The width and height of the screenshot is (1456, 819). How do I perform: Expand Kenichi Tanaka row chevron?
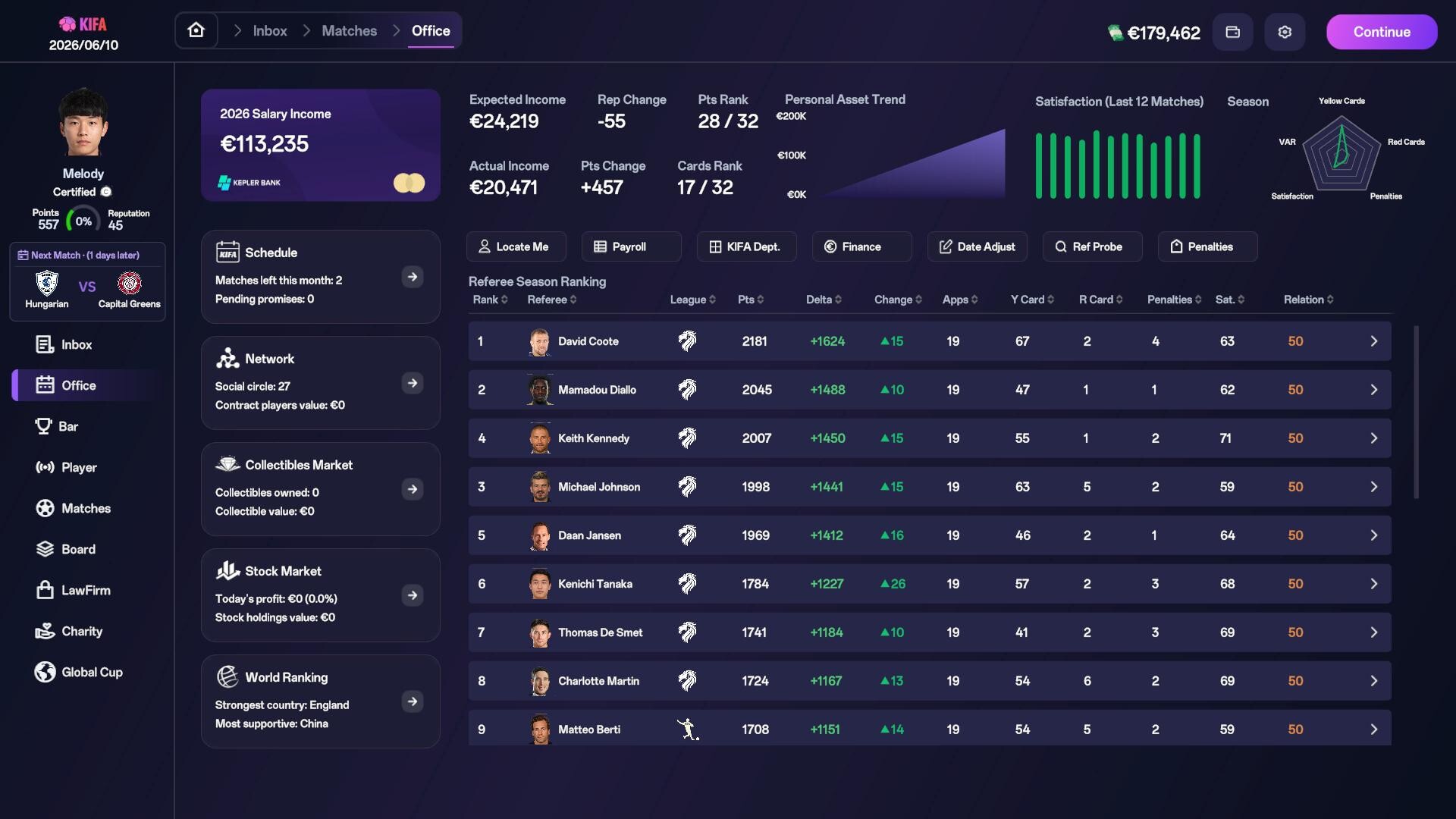click(1373, 584)
